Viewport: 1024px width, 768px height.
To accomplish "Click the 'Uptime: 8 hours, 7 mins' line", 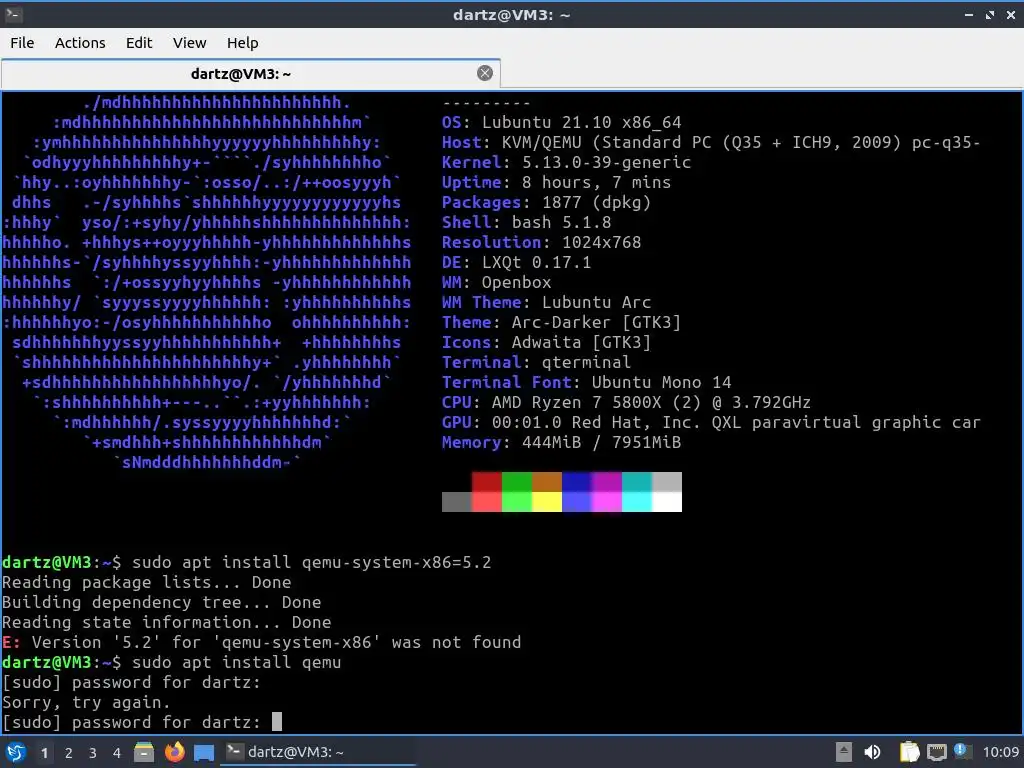I will click(556, 182).
